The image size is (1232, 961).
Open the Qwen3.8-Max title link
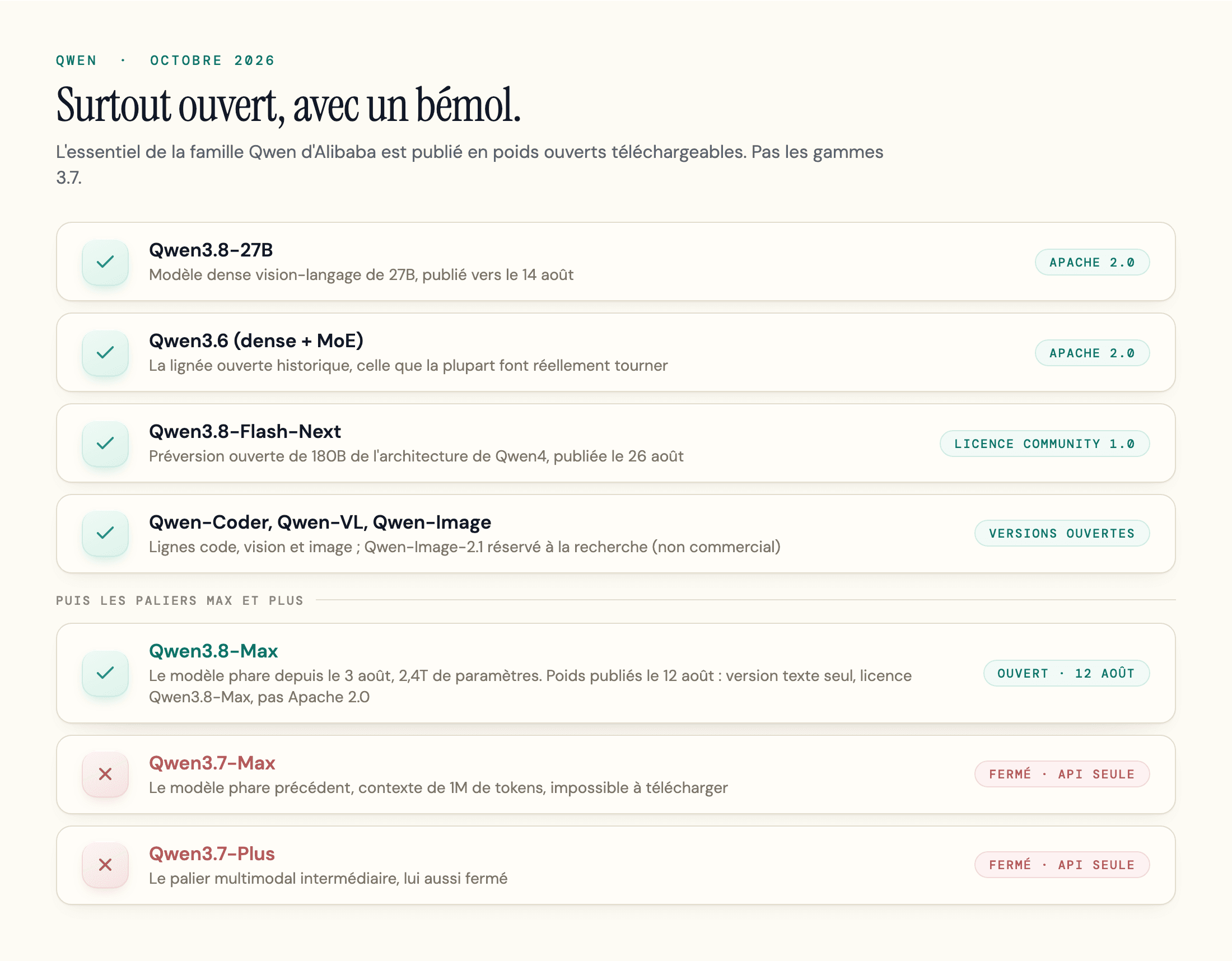[213, 651]
